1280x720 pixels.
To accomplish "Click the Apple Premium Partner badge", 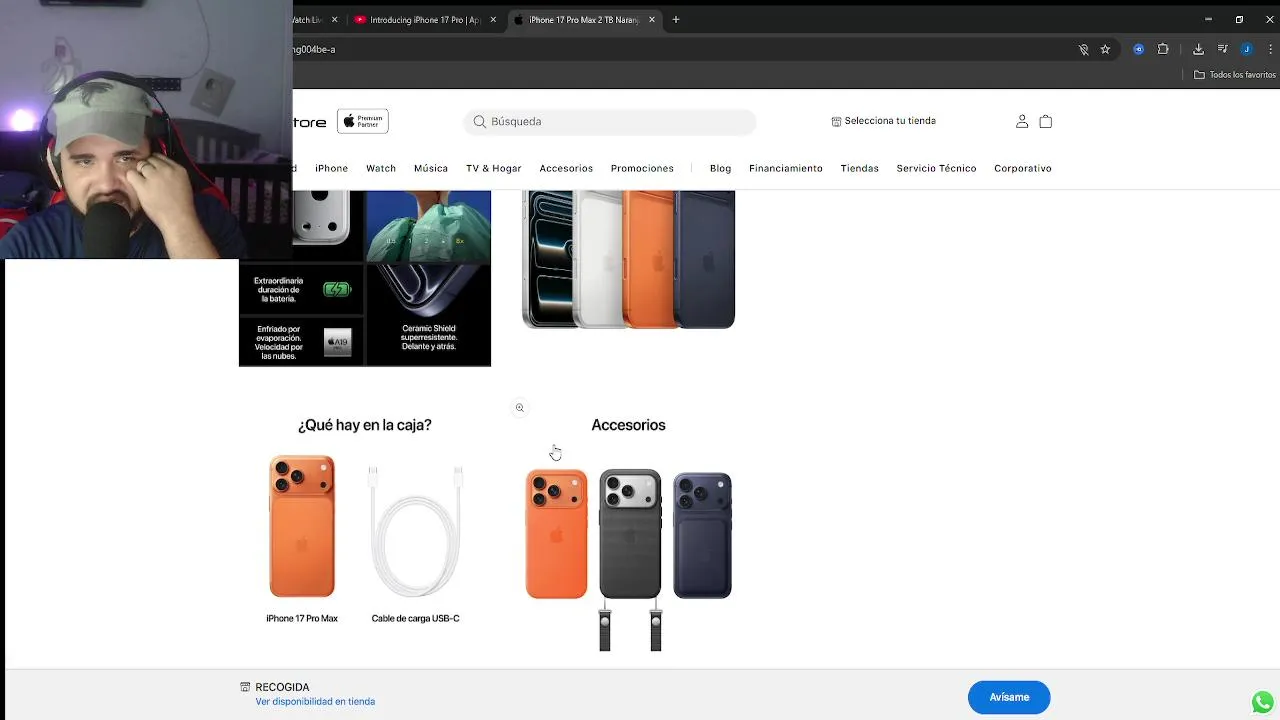I will tap(363, 121).
